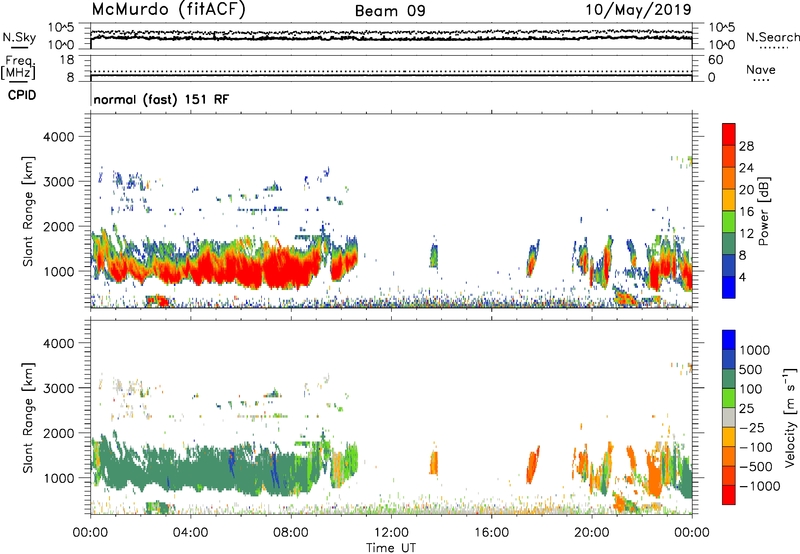Screen dimensions: 800x554
Task: Click the date '10/May/2019'
Action: [x=638, y=9]
